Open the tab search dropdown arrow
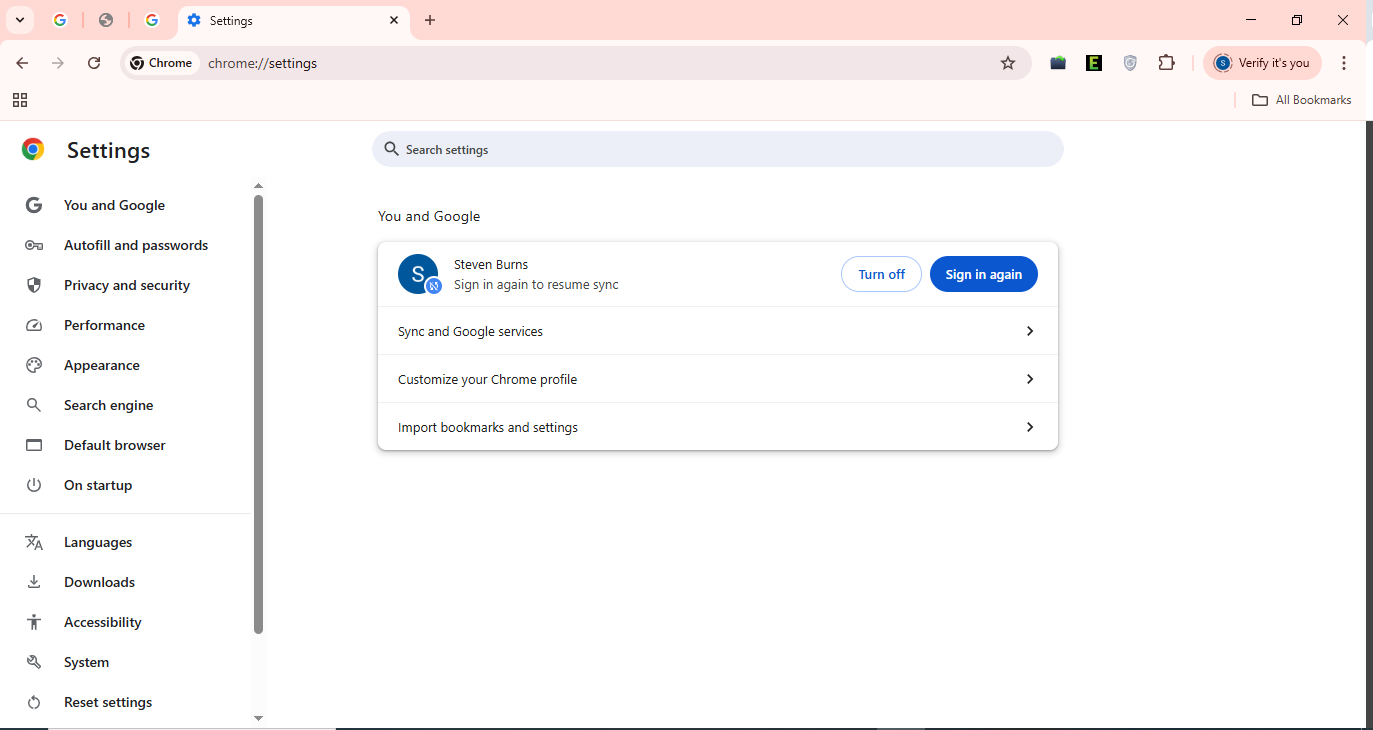The image size is (1373, 730). click(20, 20)
